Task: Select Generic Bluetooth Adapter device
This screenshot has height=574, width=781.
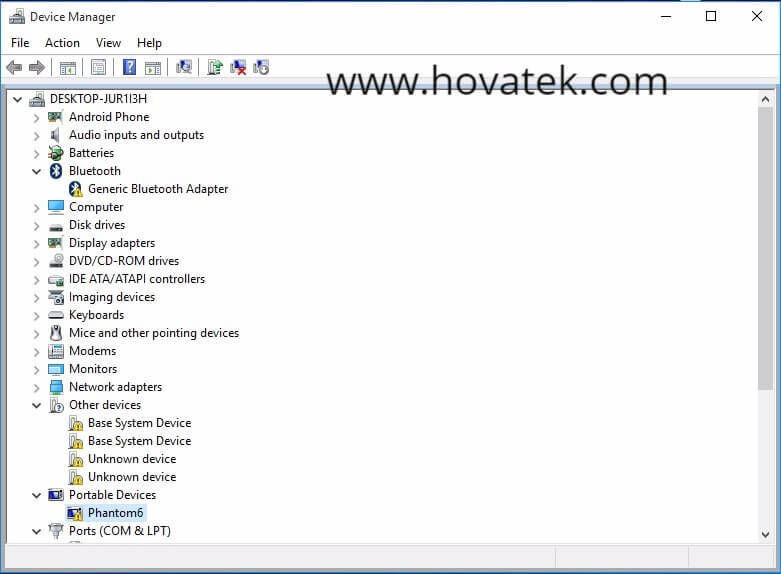Action: 158,189
